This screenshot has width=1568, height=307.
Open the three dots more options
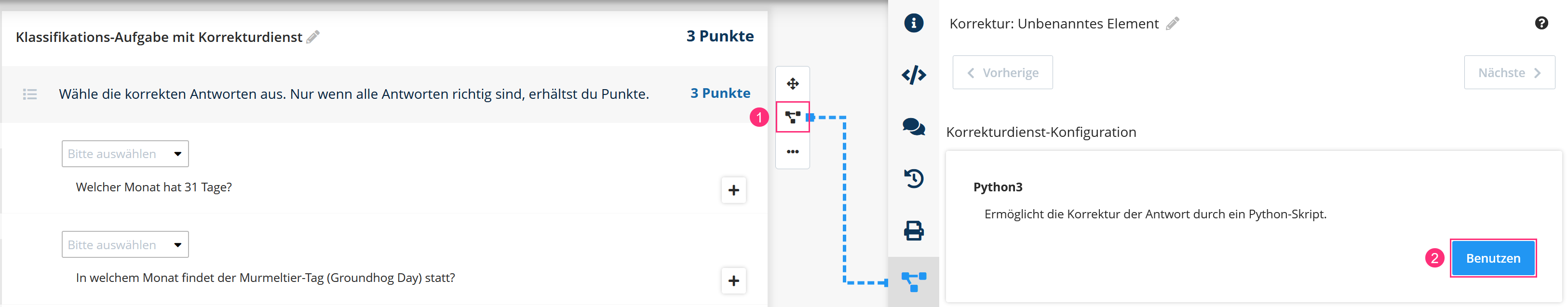(x=793, y=152)
